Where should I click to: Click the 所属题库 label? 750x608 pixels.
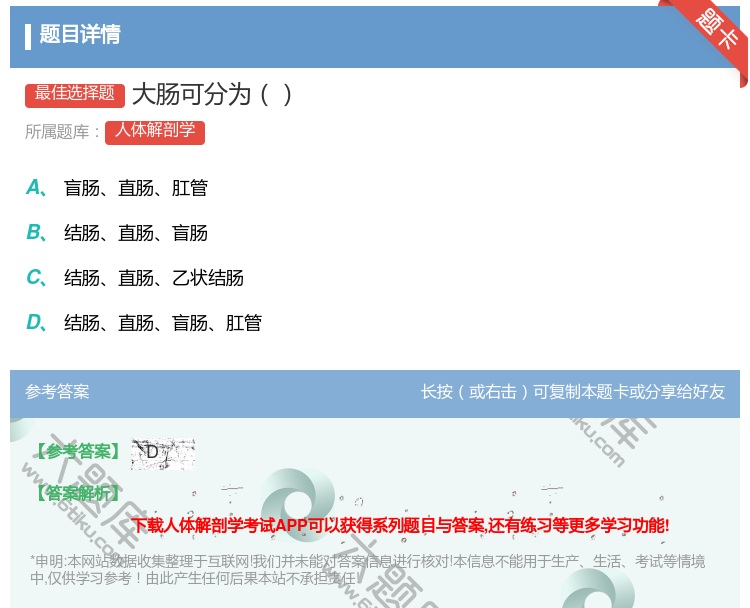pyautogui.click(x=62, y=132)
